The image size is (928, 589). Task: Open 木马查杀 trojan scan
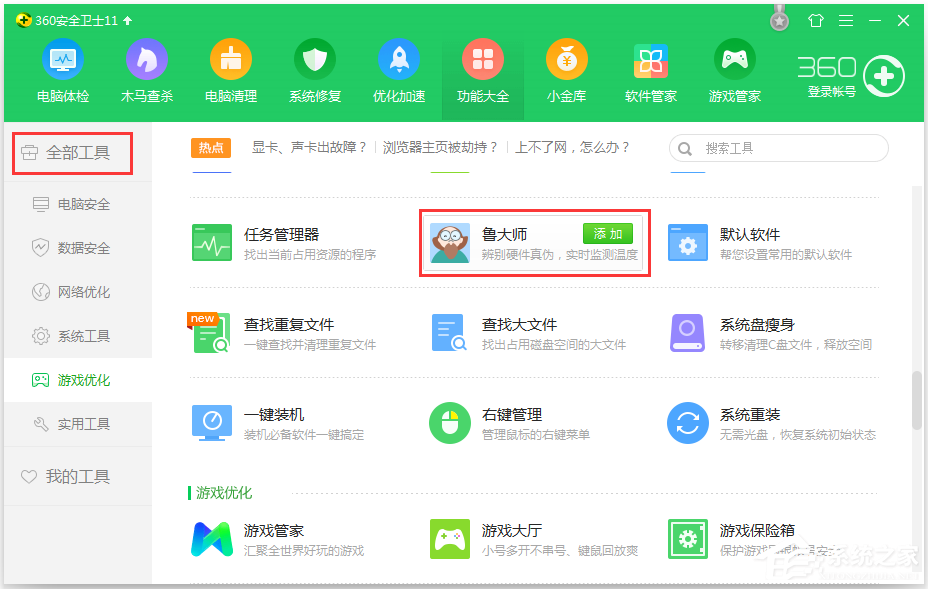(146, 70)
